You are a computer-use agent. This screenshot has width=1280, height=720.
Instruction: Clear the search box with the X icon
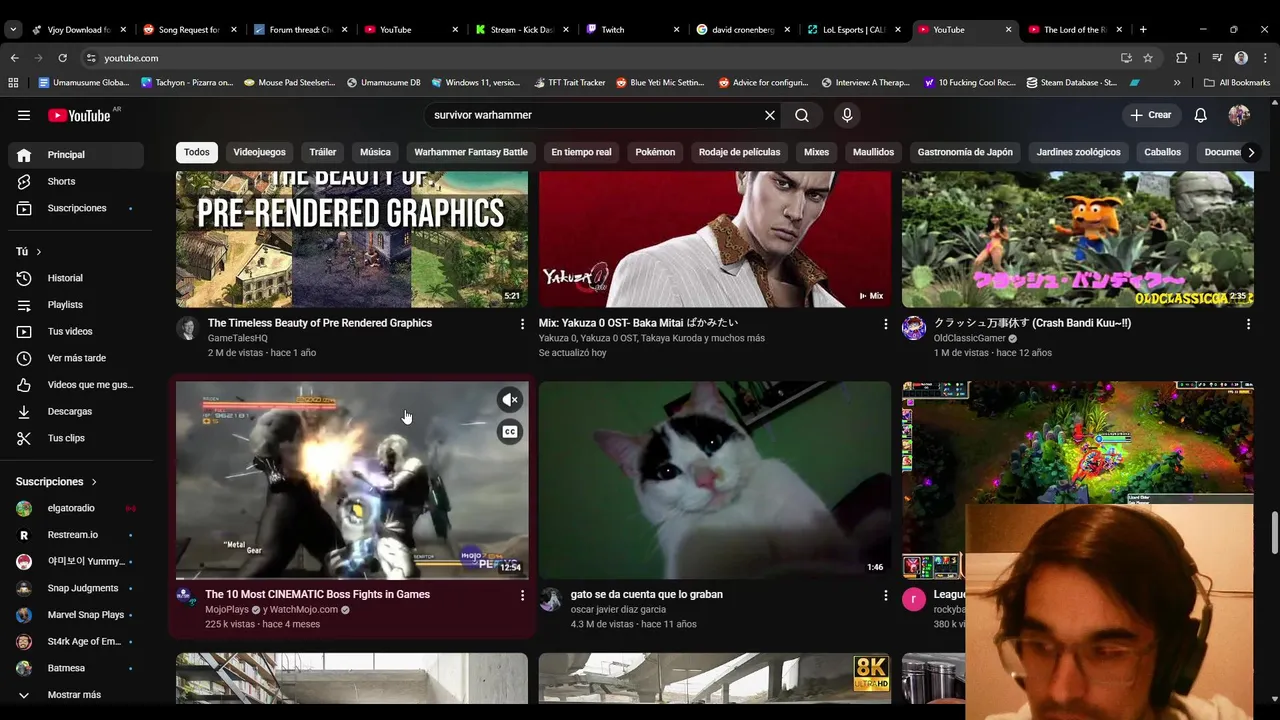tap(770, 115)
